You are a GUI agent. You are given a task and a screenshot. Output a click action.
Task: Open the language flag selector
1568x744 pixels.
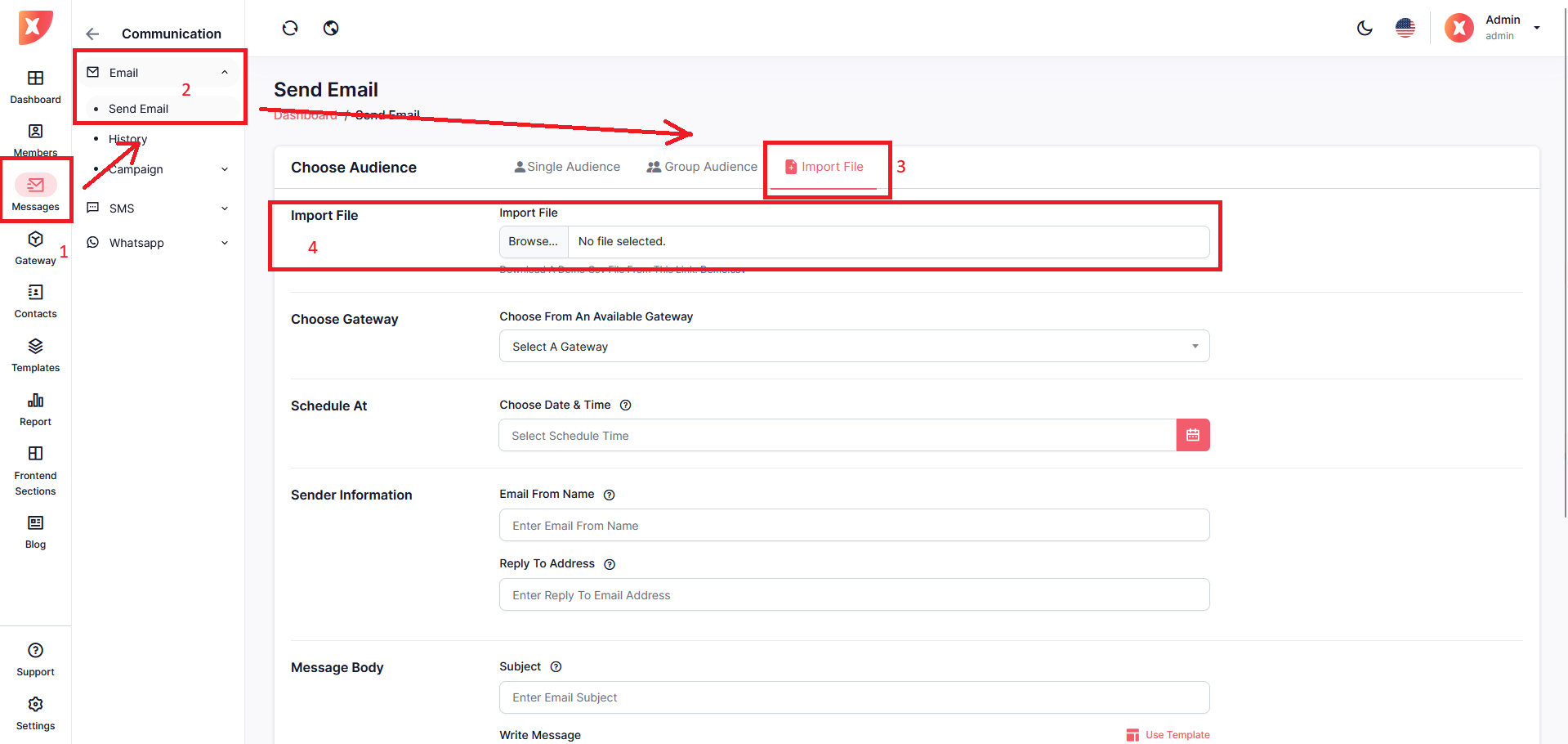pos(1405,29)
